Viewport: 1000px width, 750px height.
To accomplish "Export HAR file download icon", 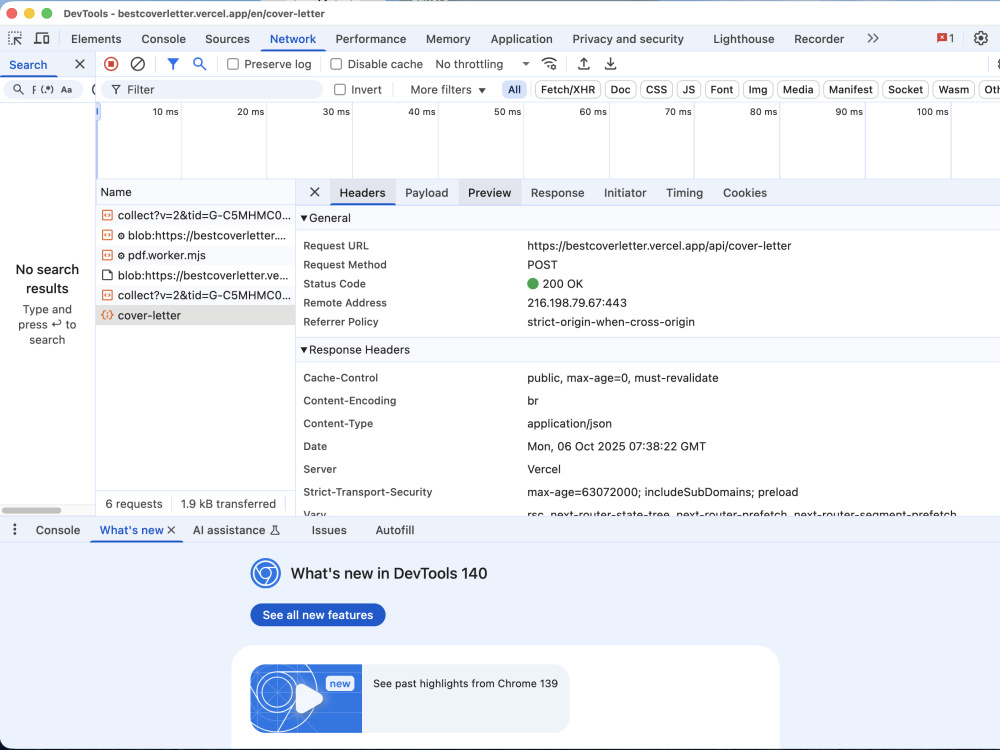I will click(610, 64).
